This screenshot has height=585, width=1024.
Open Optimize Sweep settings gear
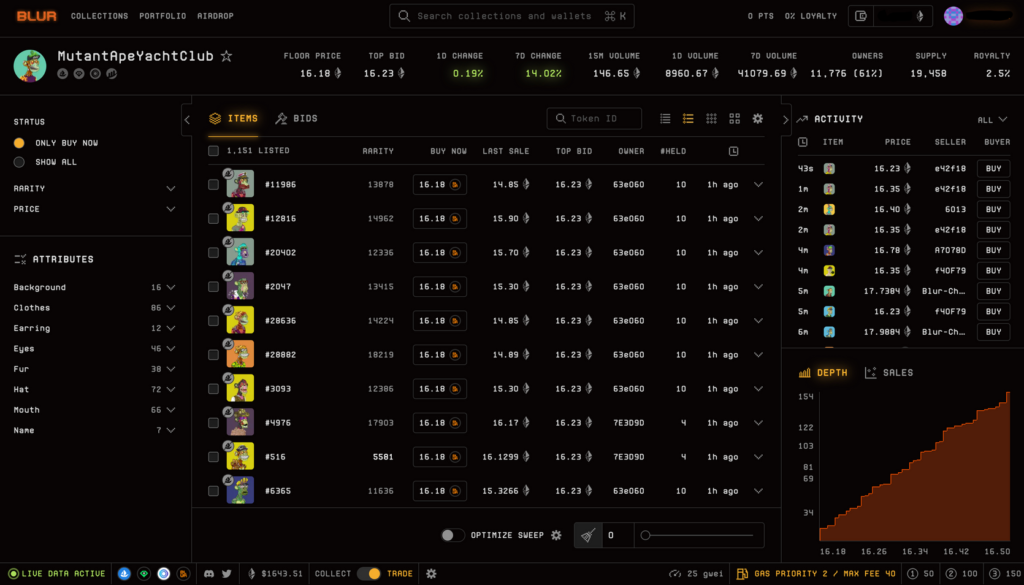pos(556,535)
